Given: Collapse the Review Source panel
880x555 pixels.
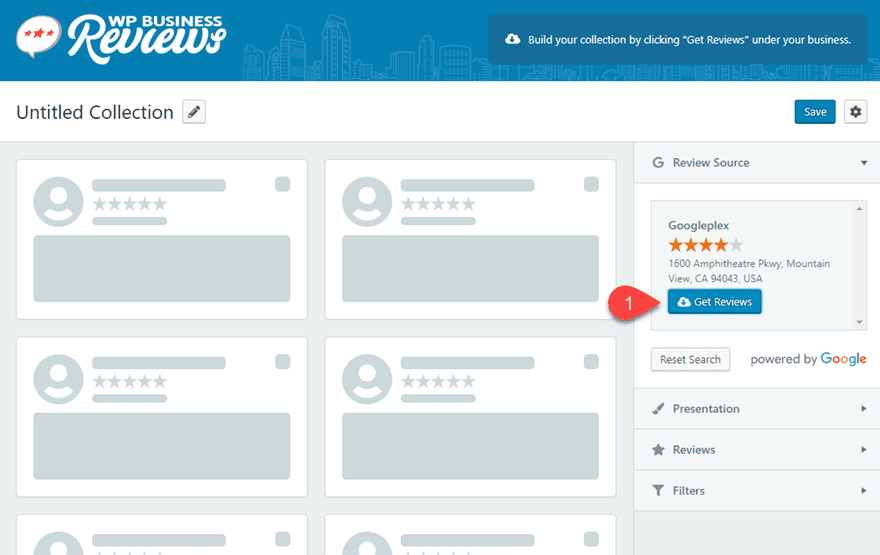Looking at the screenshot, I should tap(757, 163).
